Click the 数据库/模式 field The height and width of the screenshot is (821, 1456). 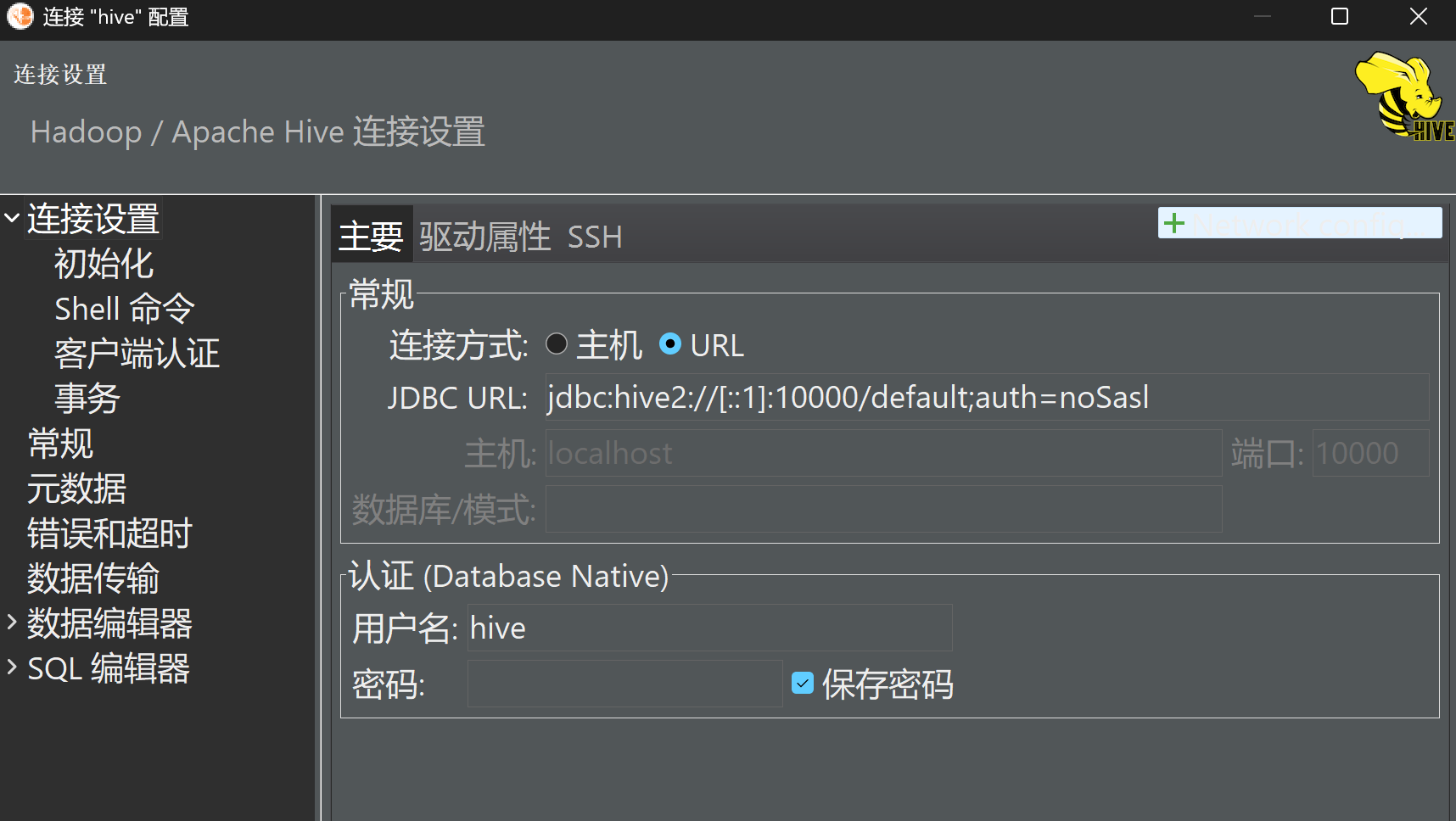coord(883,509)
